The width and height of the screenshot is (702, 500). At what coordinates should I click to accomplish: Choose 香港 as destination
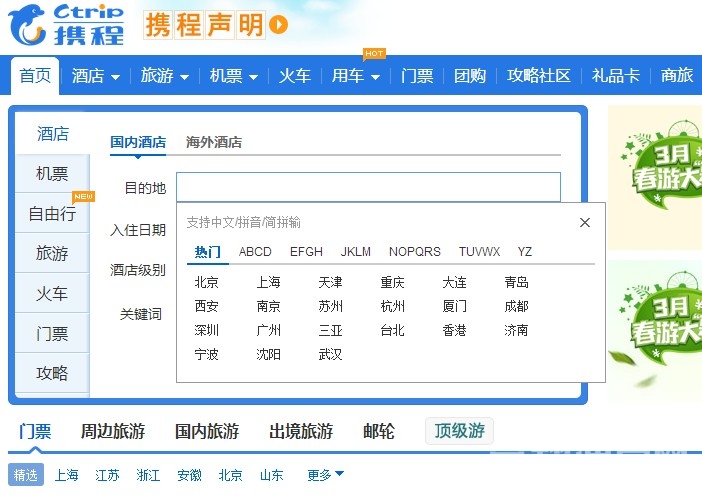click(x=454, y=330)
